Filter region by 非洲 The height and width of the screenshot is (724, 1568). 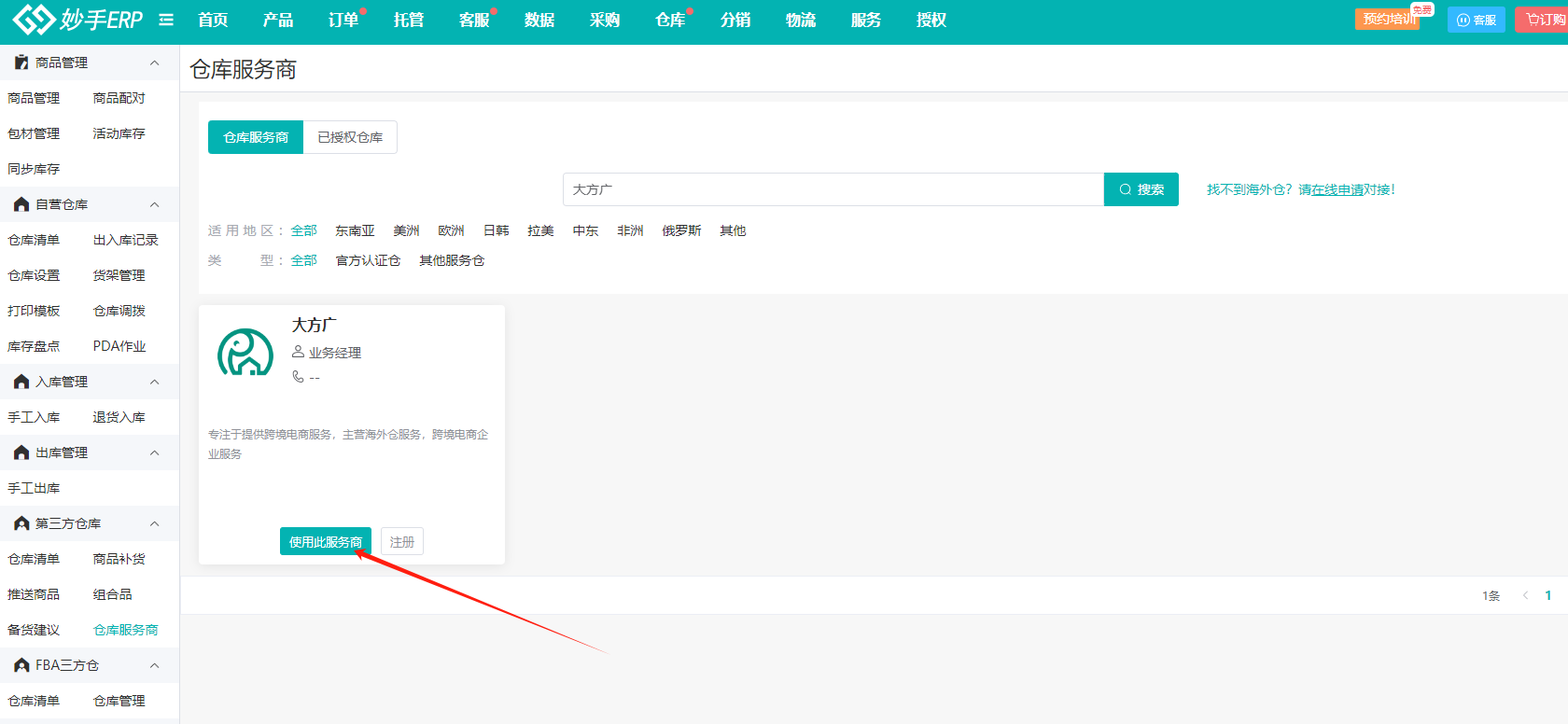pyautogui.click(x=630, y=230)
